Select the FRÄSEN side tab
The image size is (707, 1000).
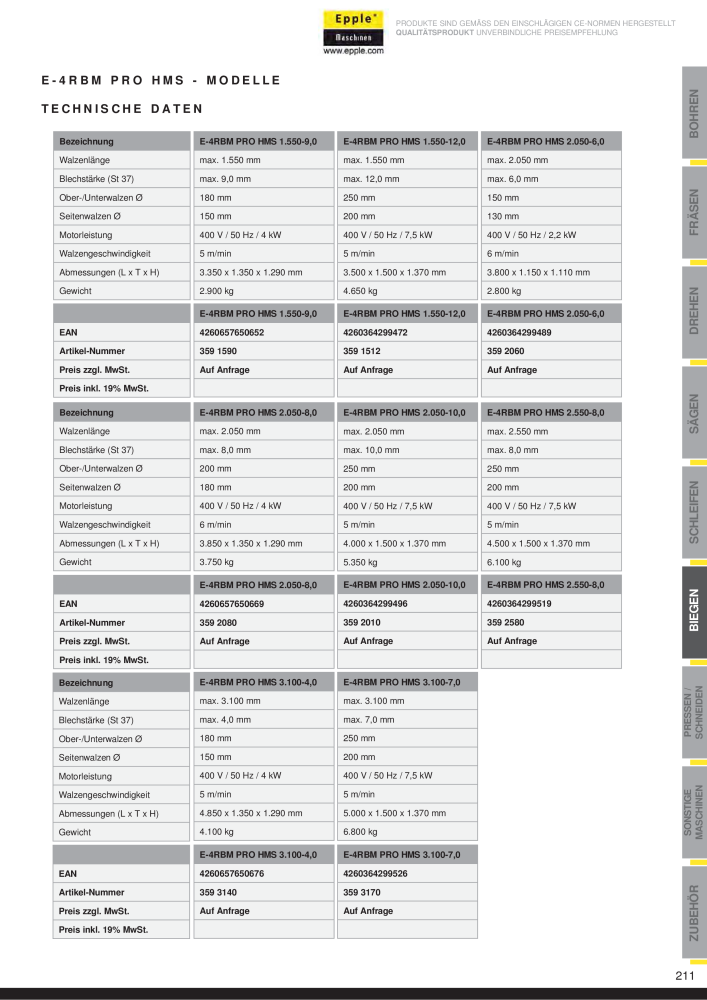tap(694, 212)
